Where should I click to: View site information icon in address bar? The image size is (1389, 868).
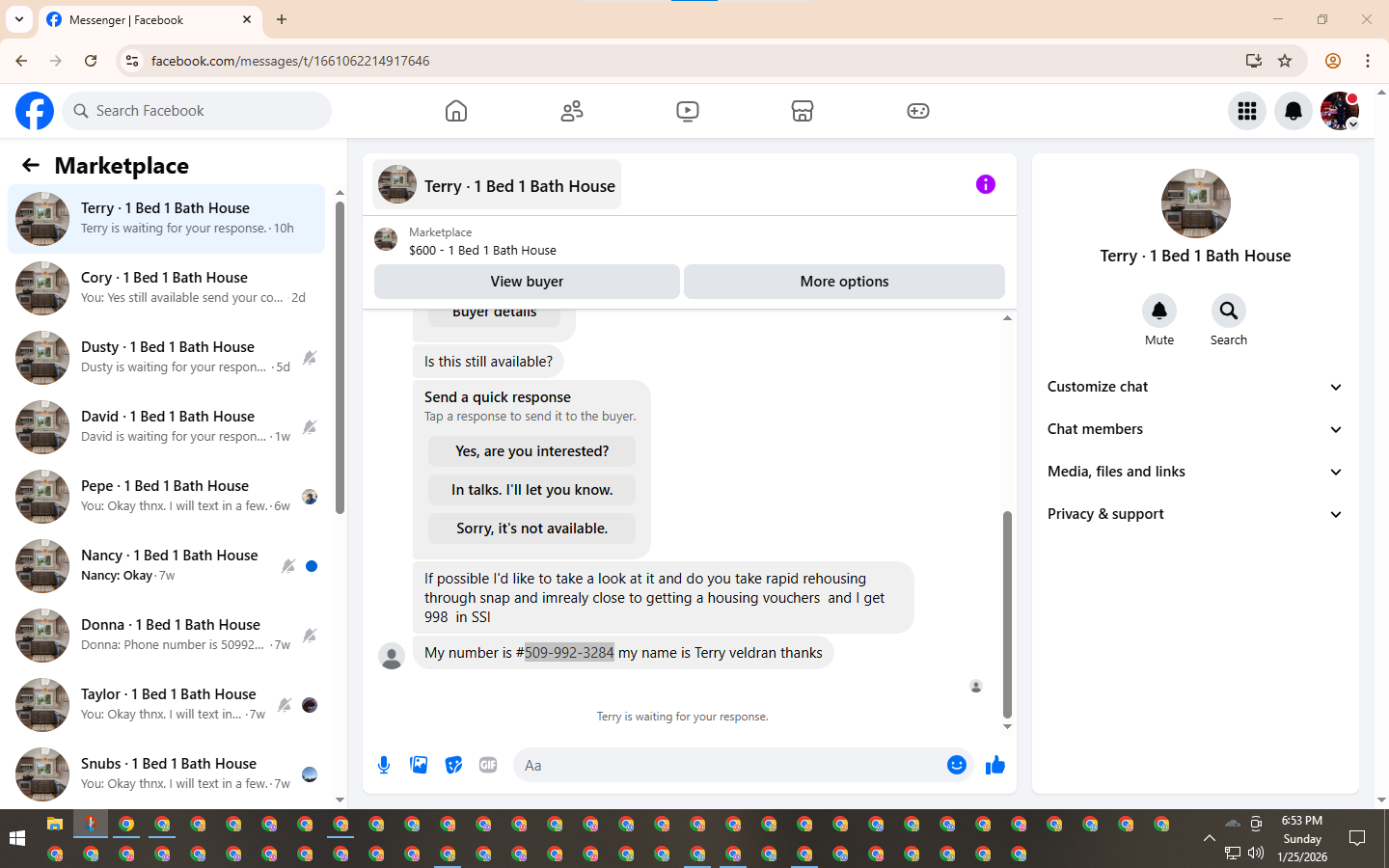click(x=132, y=61)
